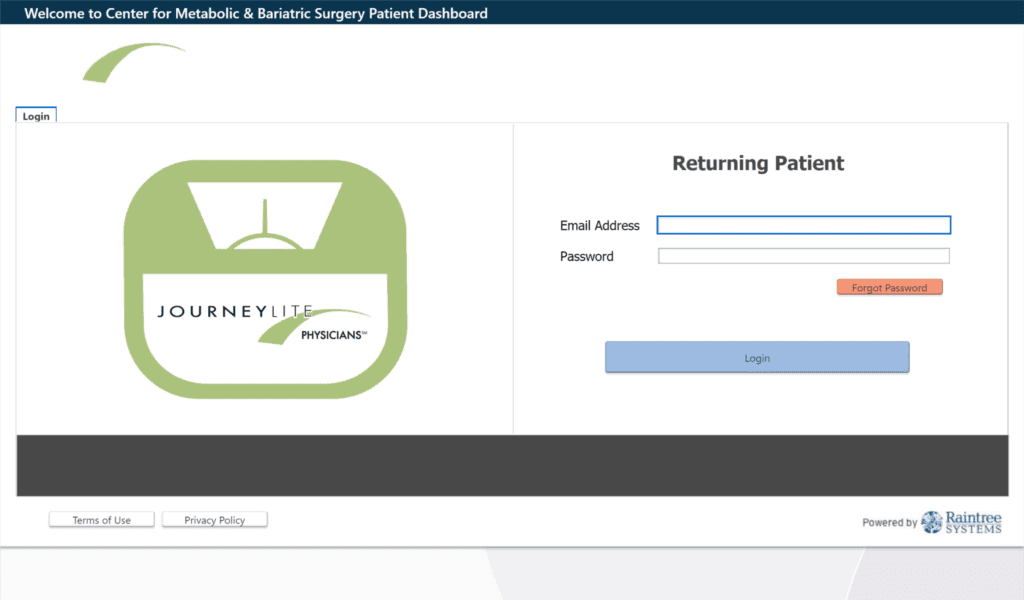Click the Raintree Systems logo
The height and width of the screenshot is (600, 1024).
click(x=961, y=522)
